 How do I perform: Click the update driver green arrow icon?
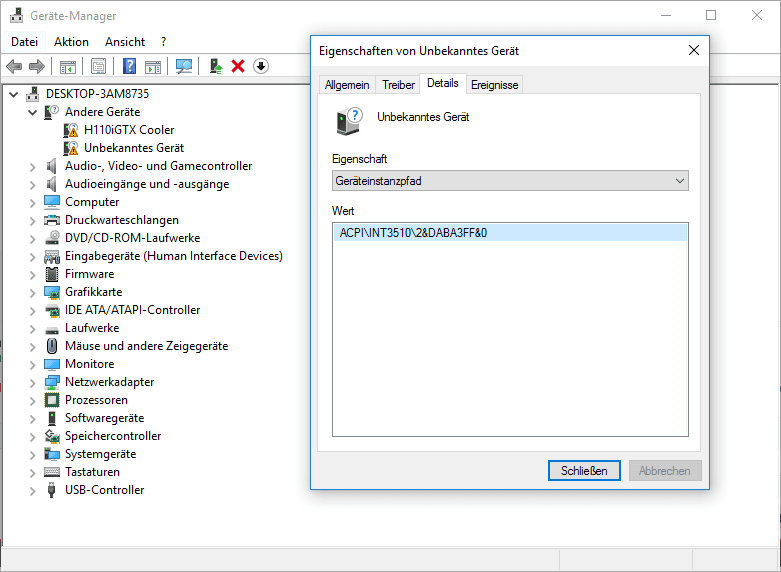click(x=216, y=66)
